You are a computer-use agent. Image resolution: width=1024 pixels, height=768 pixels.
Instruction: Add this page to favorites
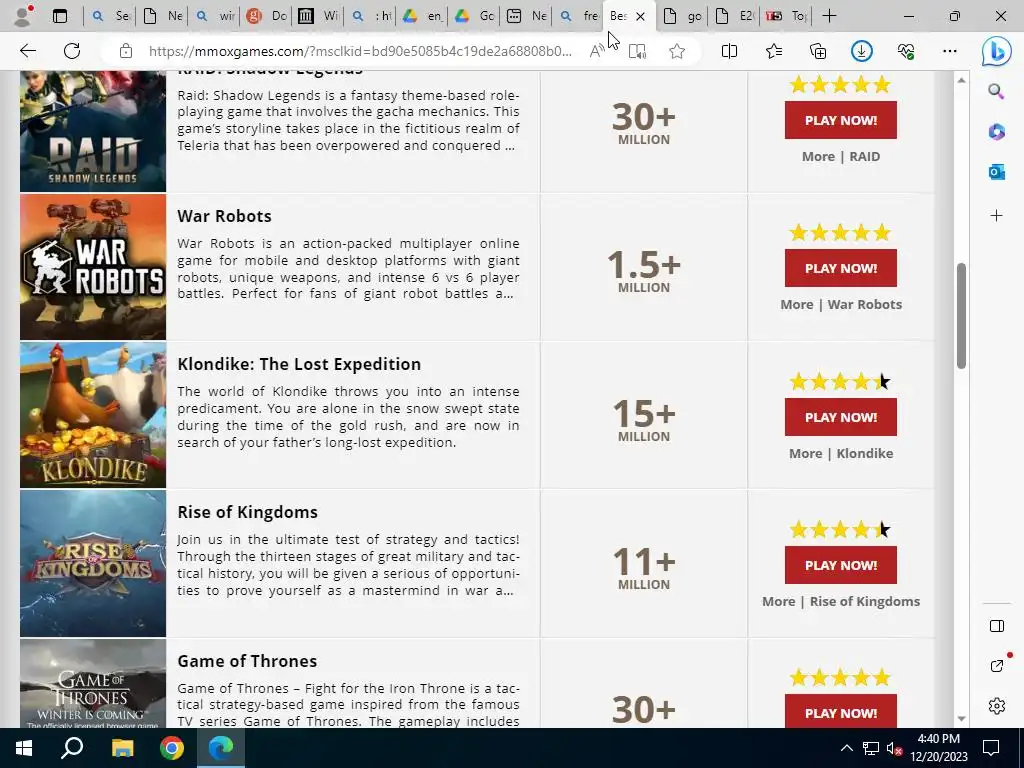[677, 51]
